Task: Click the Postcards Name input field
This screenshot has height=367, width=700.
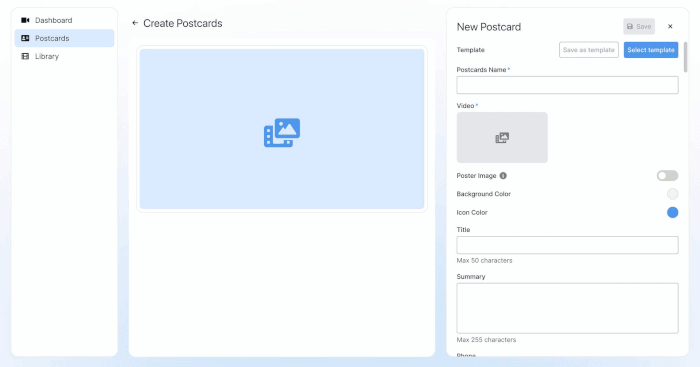Action: (x=567, y=85)
